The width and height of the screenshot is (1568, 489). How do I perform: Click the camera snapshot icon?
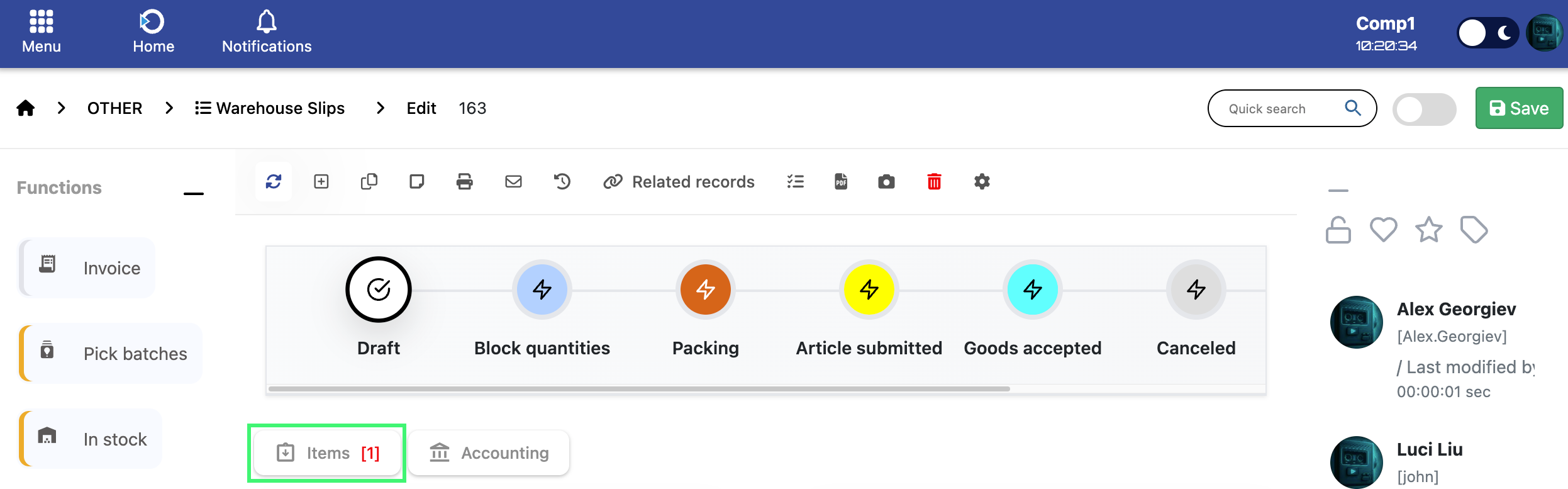(886, 182)
